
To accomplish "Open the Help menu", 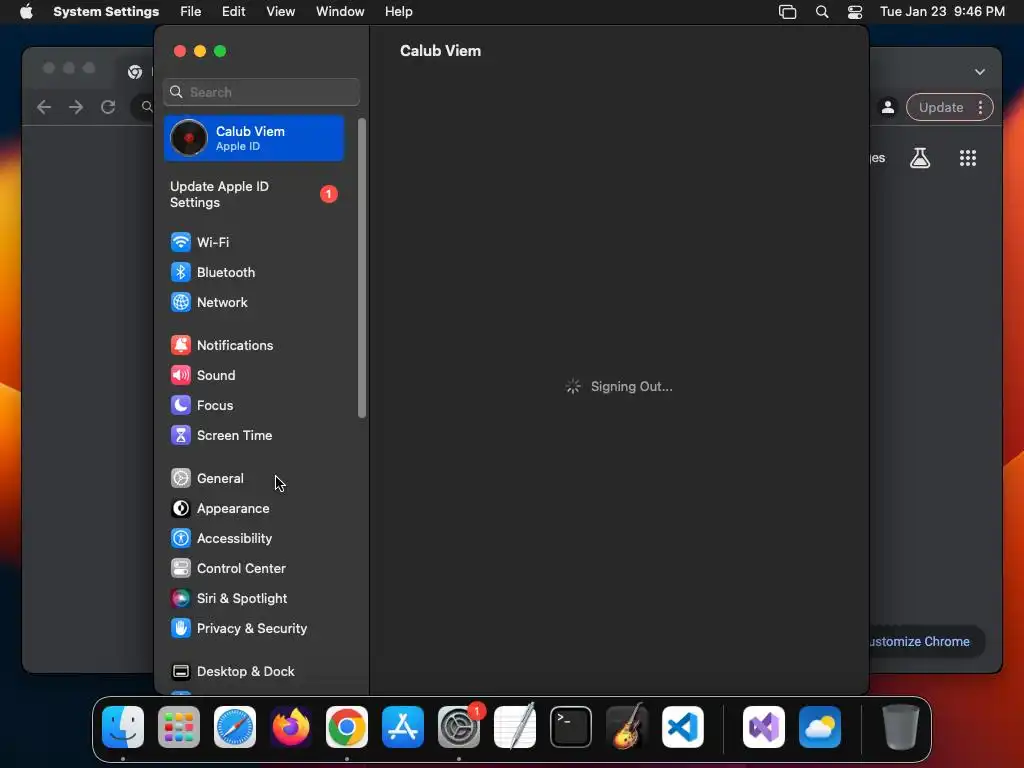I will (398, 12).
